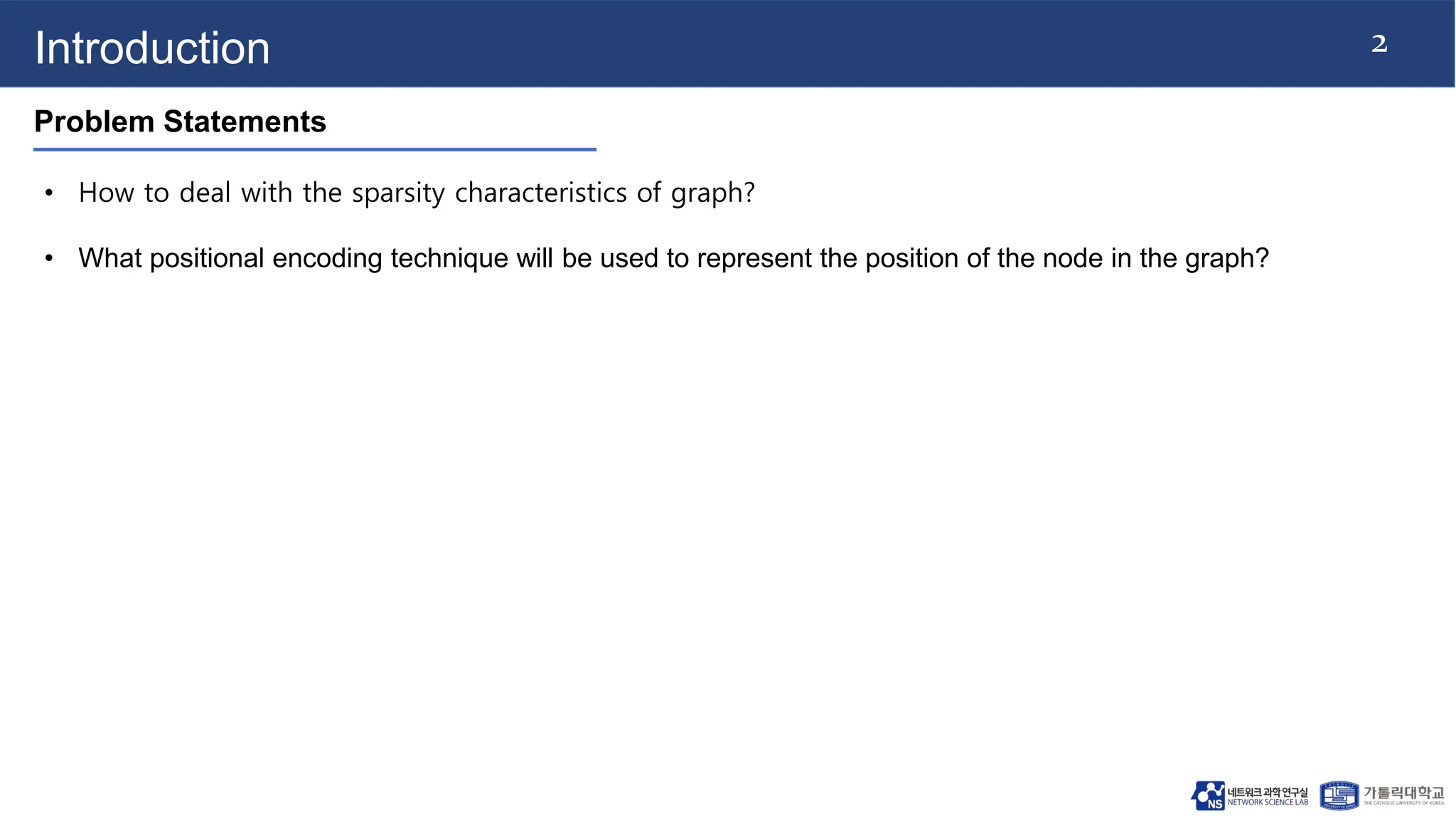
Task: Click the first bullet about sparsity characteristics
Action: [x=417, y=193]
